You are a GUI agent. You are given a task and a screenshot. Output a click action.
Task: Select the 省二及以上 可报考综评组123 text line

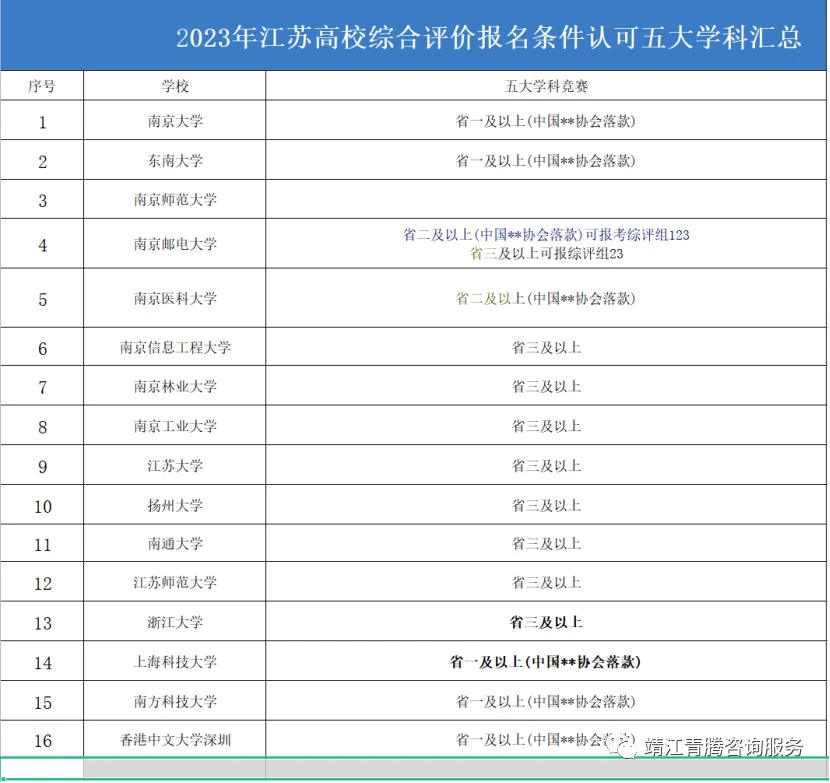tap(546, 235)
